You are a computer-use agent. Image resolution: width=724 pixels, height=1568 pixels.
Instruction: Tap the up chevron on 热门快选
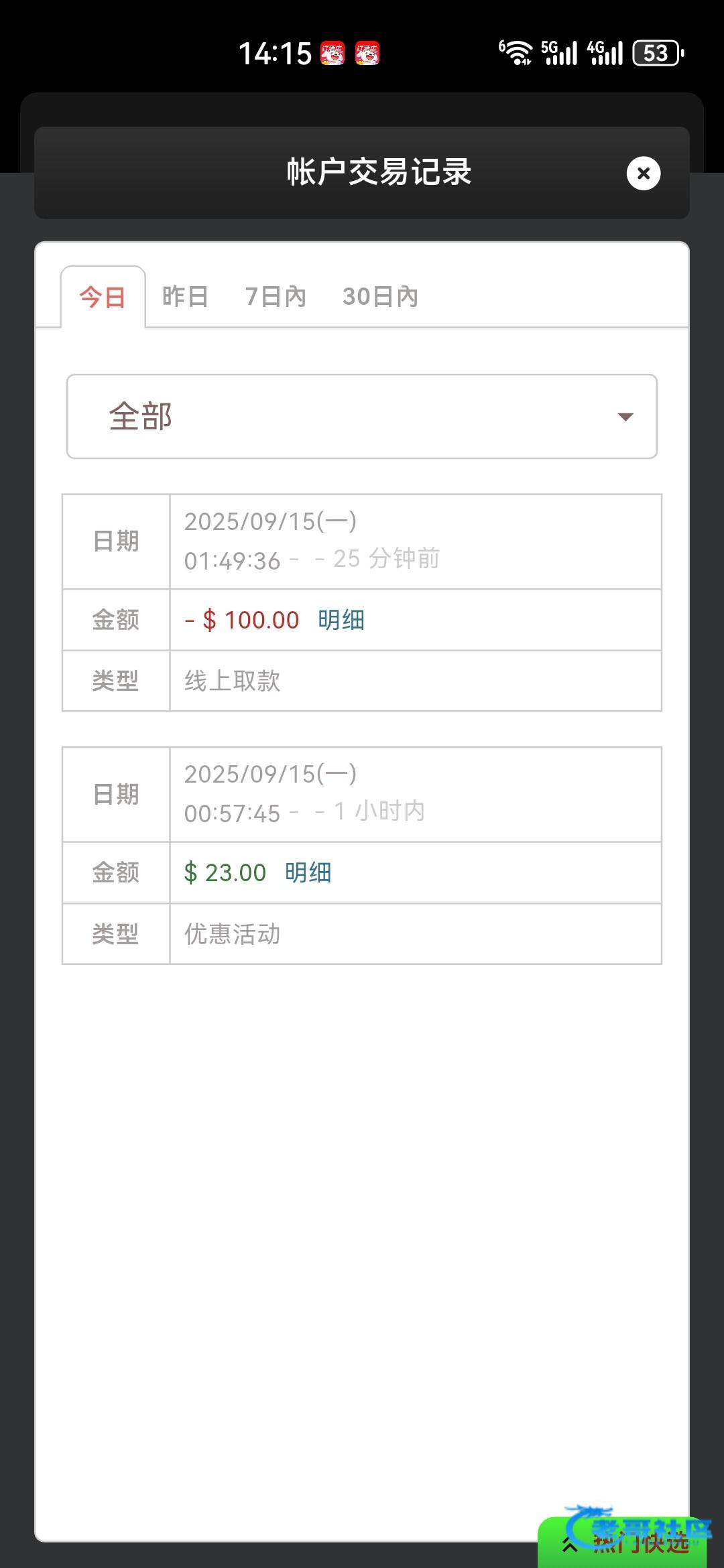[x=570, y=1546]
